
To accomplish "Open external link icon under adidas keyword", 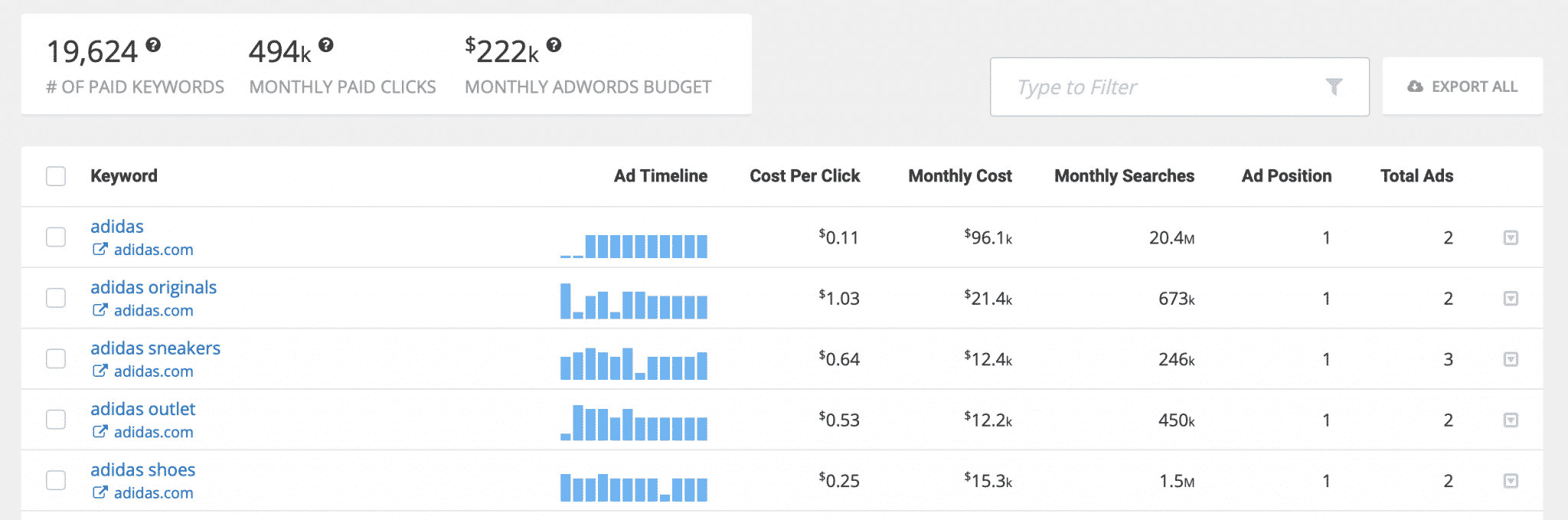I will [100, 249].
